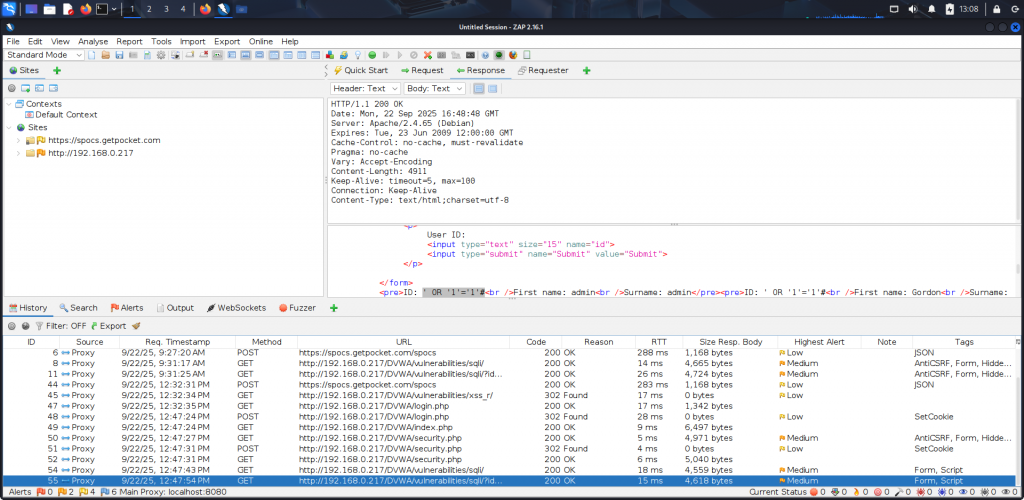Click the green plus beside Requester tab
This screenshot has height=500, width=1024.
click(x=586, y=71)
